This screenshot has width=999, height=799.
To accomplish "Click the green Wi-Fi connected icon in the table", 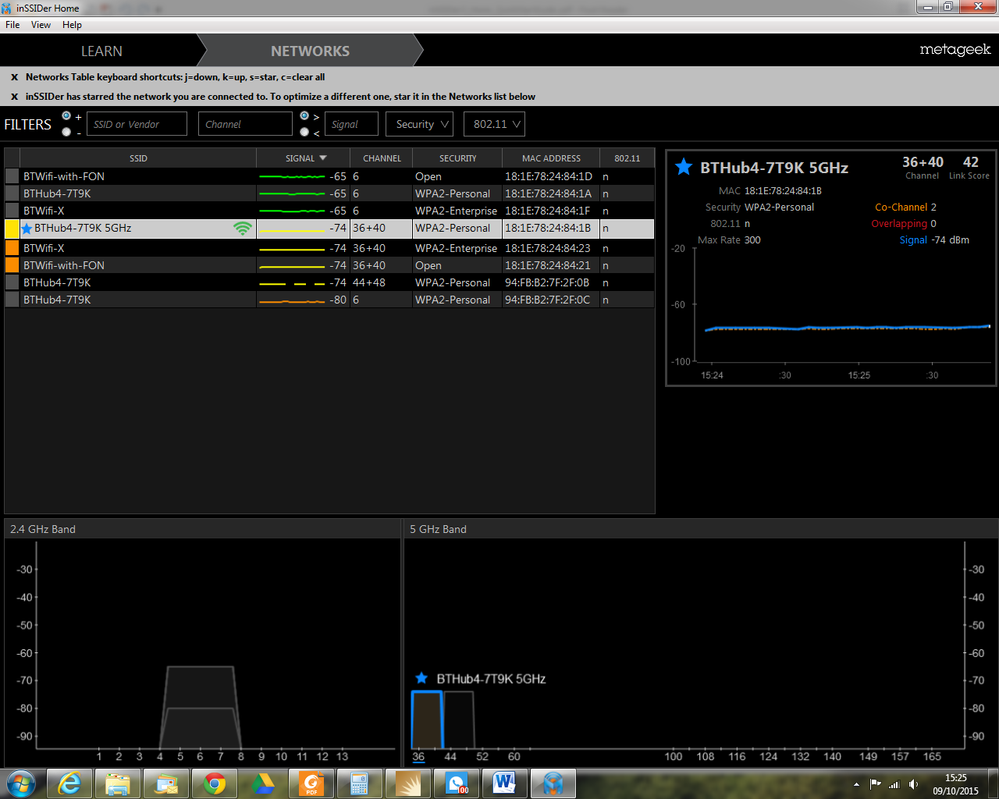I will (x=243, y=228).
